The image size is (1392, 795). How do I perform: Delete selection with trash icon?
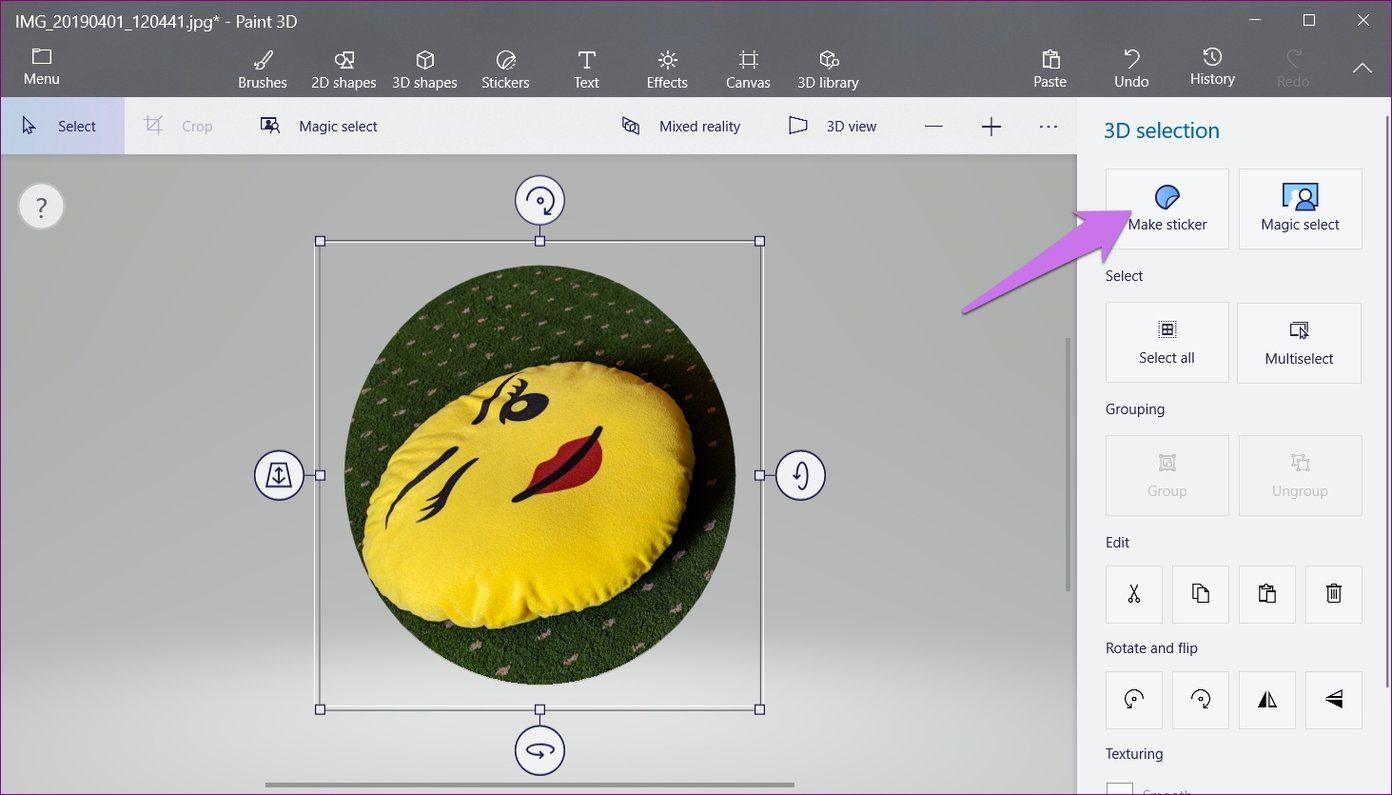[1334, 594]
